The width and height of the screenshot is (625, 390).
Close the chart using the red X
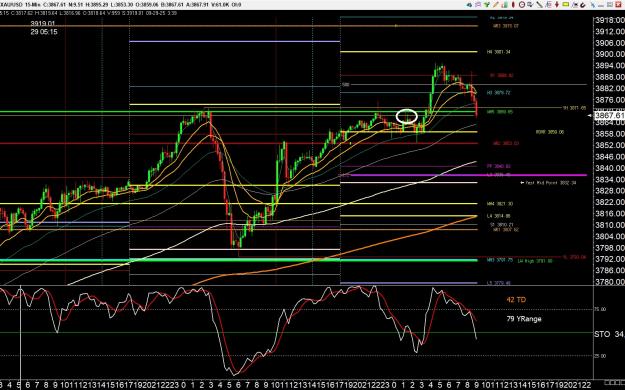[618, 4]
